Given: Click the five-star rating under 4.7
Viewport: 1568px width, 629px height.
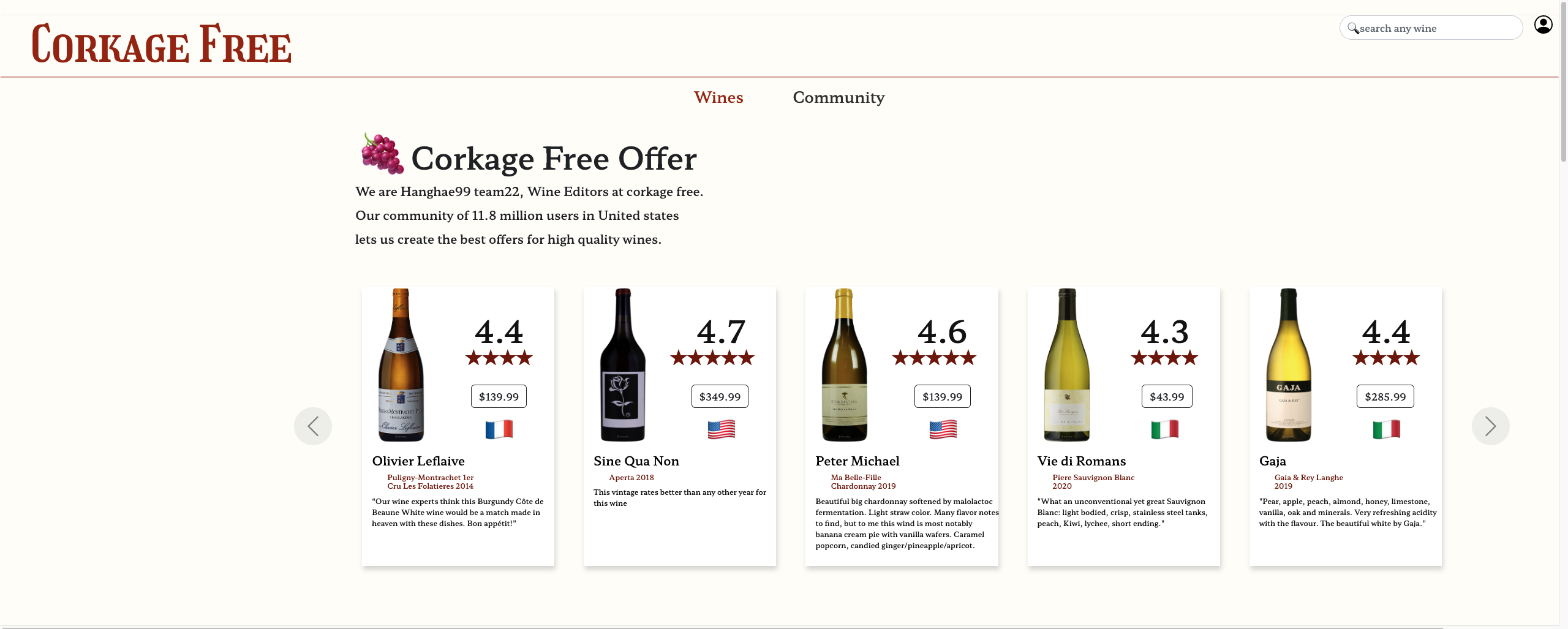Looking at the screenshot, I should pos(712,358).
